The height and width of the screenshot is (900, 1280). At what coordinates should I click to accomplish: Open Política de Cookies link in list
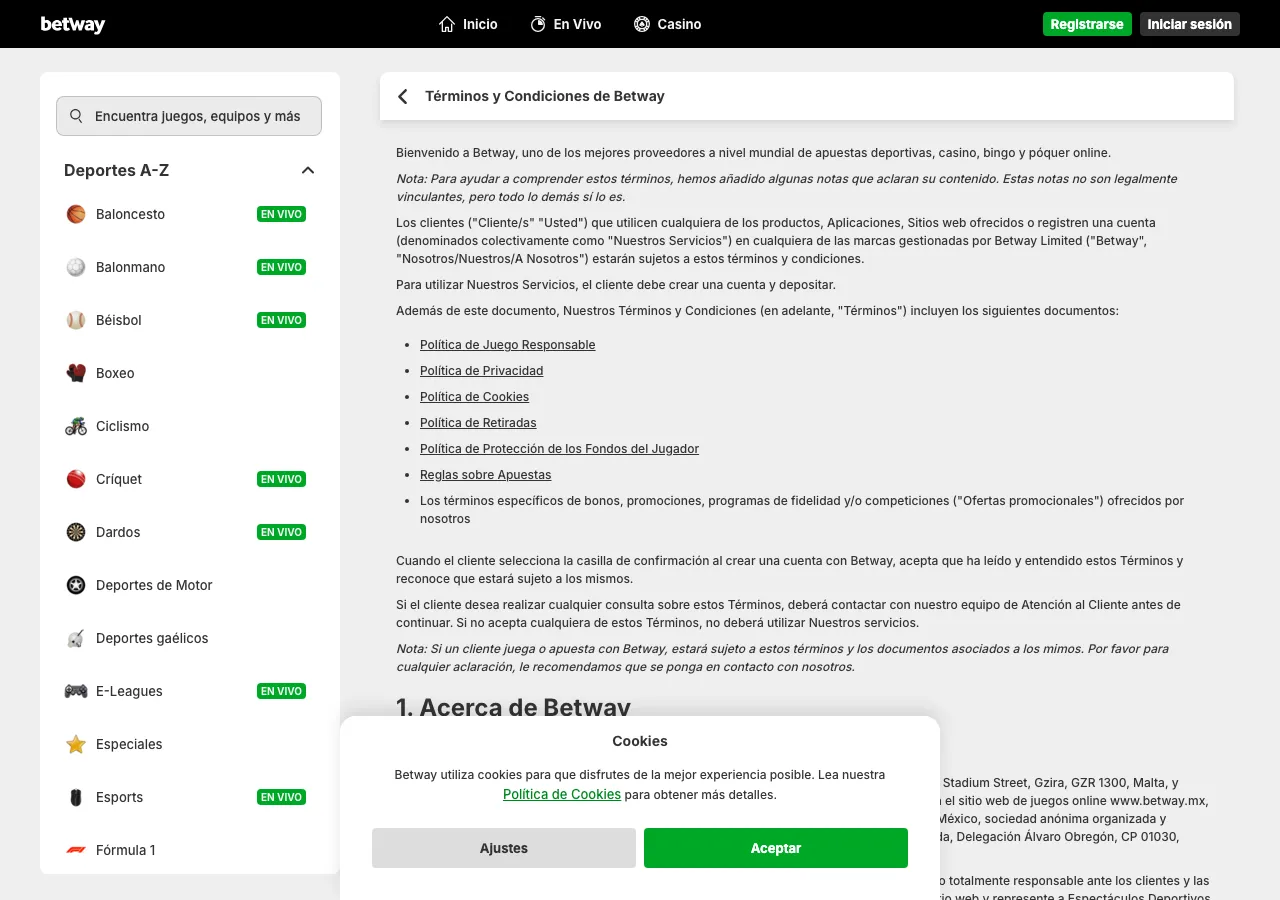pos(474,397)
